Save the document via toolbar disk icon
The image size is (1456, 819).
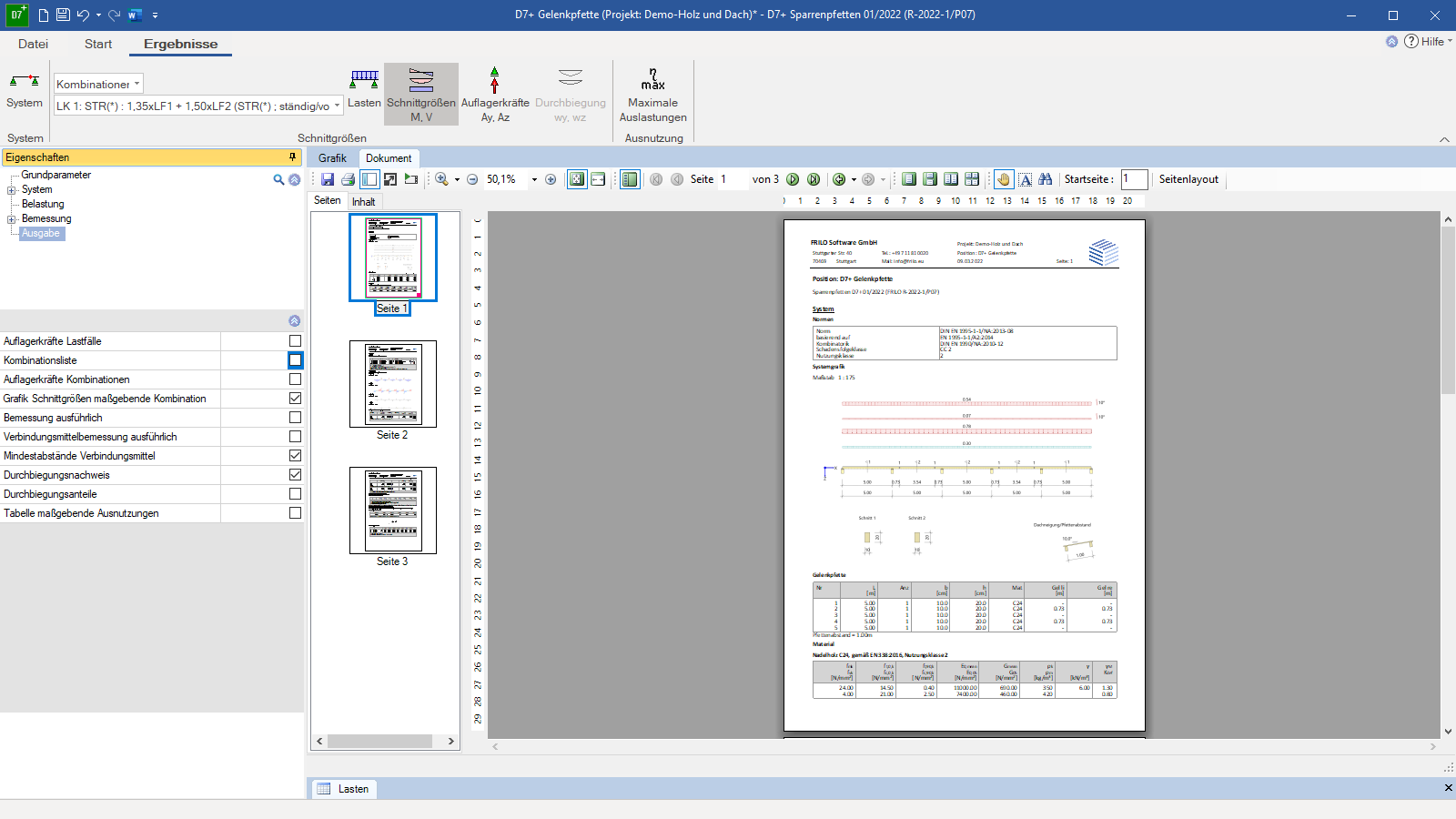coord(328,179)
